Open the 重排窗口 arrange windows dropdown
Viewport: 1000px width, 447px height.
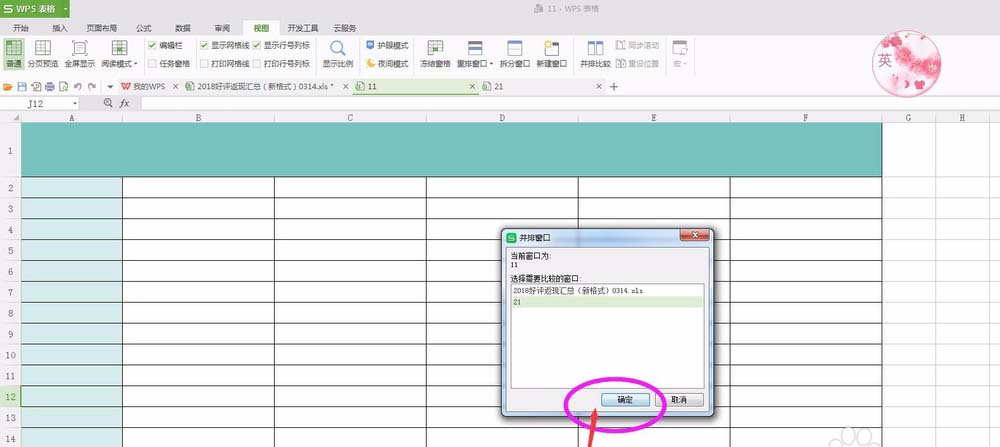[x=491, y=64]
